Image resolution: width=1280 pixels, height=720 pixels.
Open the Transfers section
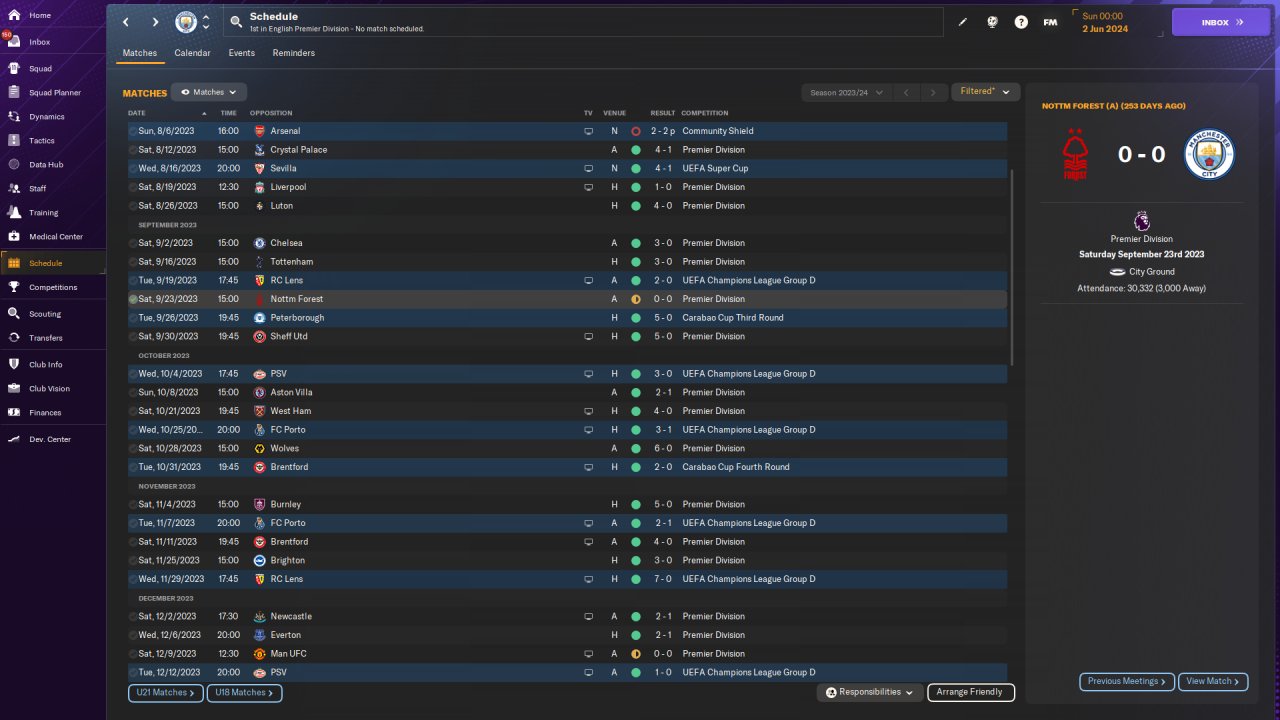pyautogui.click(x=46, y=338)
